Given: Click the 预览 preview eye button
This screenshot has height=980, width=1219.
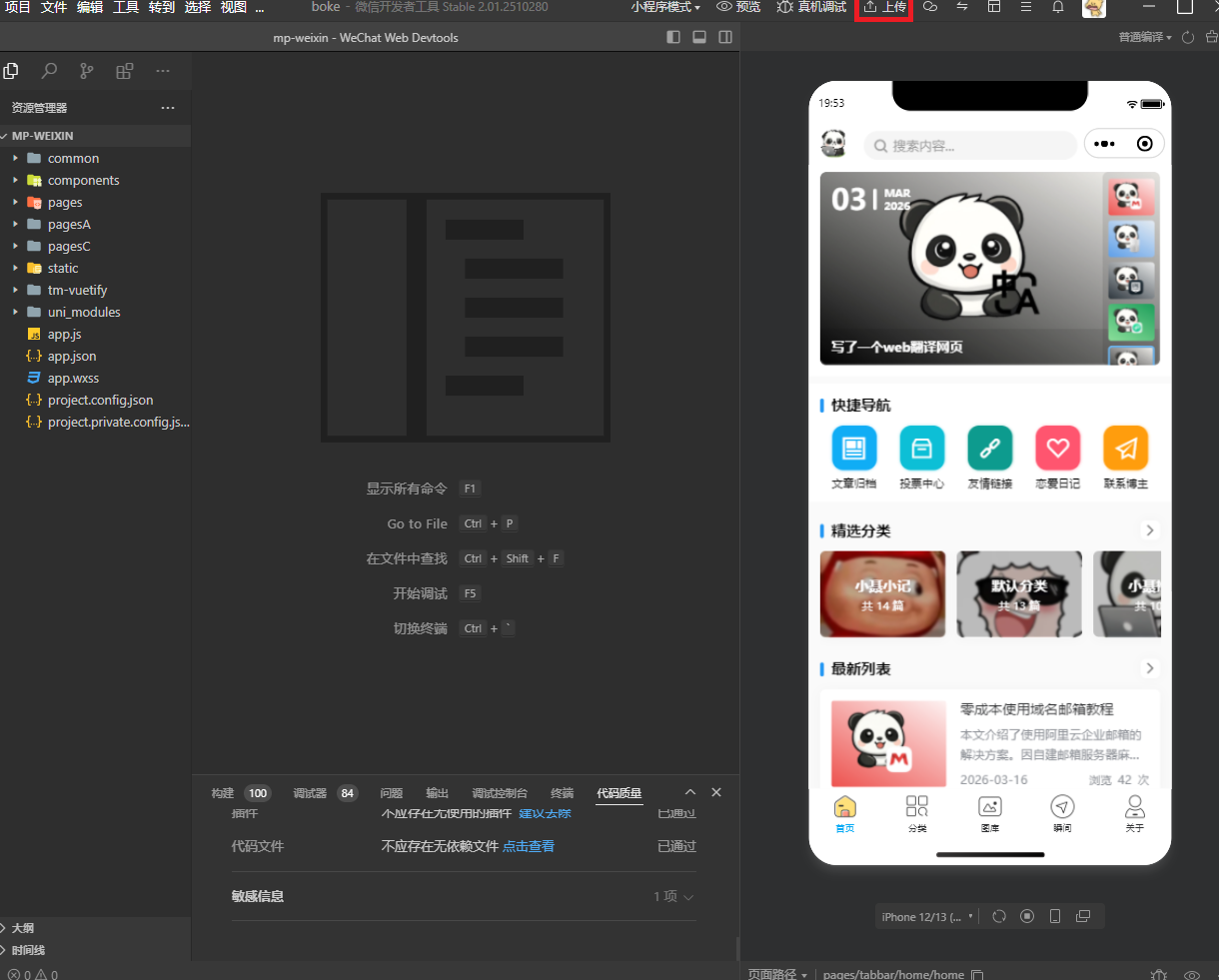Looking at the screenshot, I should (x=737, y=7).
